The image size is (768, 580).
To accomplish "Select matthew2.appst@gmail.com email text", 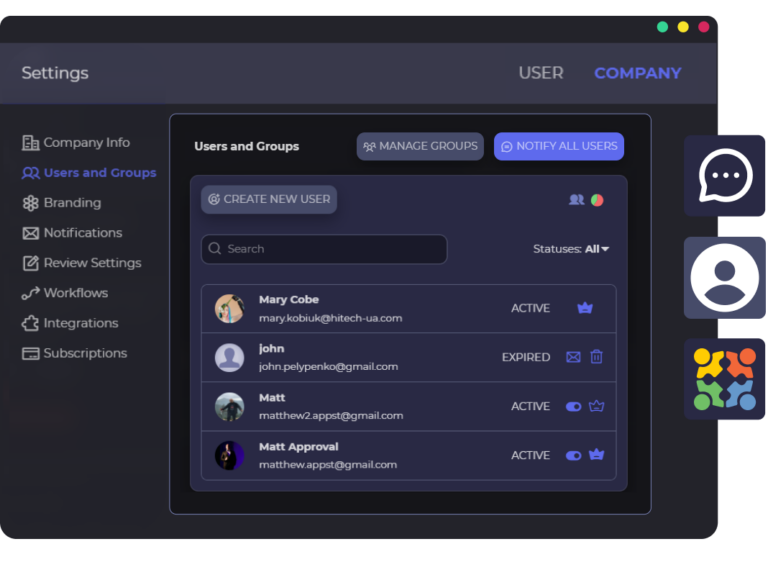I will pos(331,415).
